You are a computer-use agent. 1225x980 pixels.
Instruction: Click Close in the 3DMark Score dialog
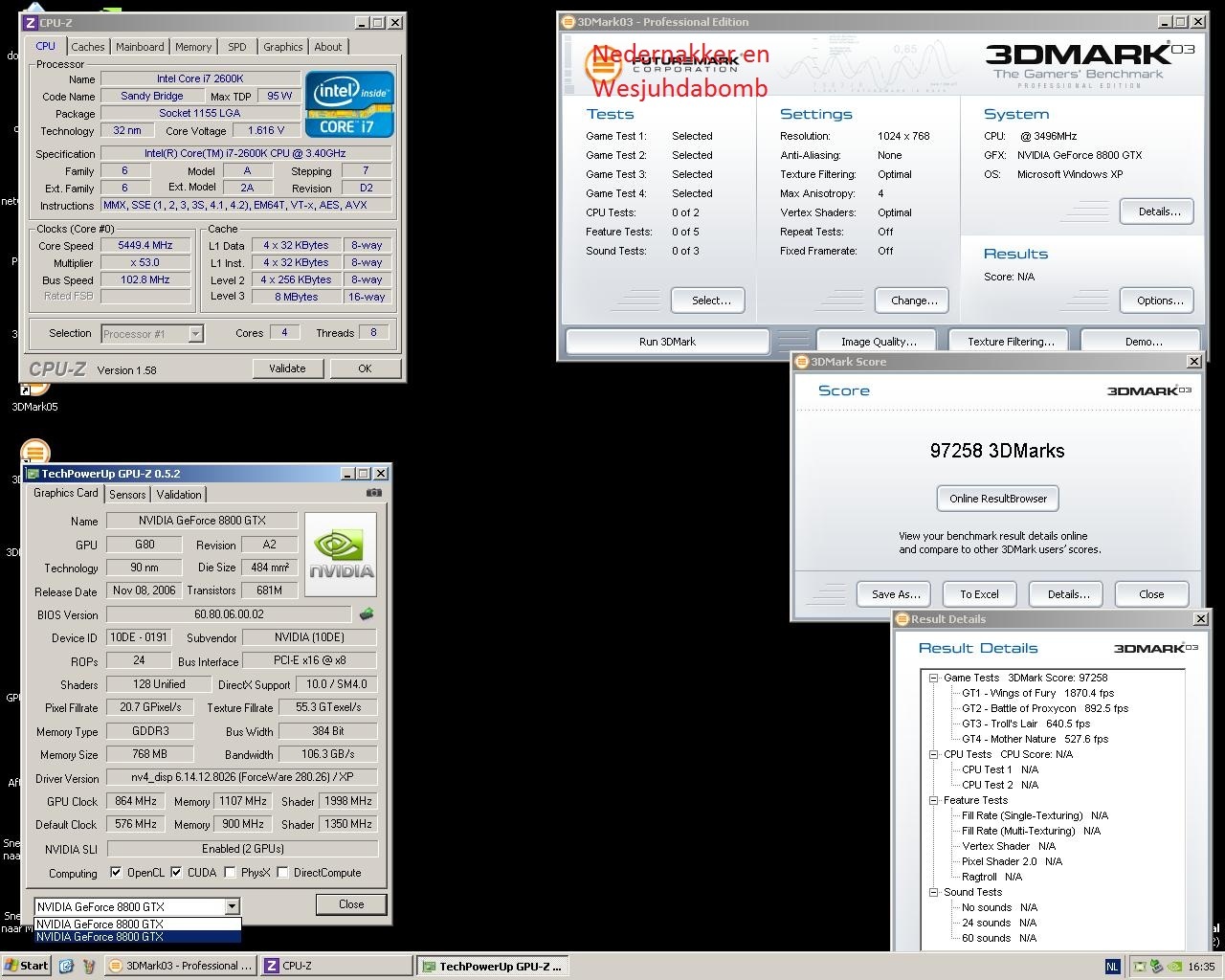point(1151,594)
